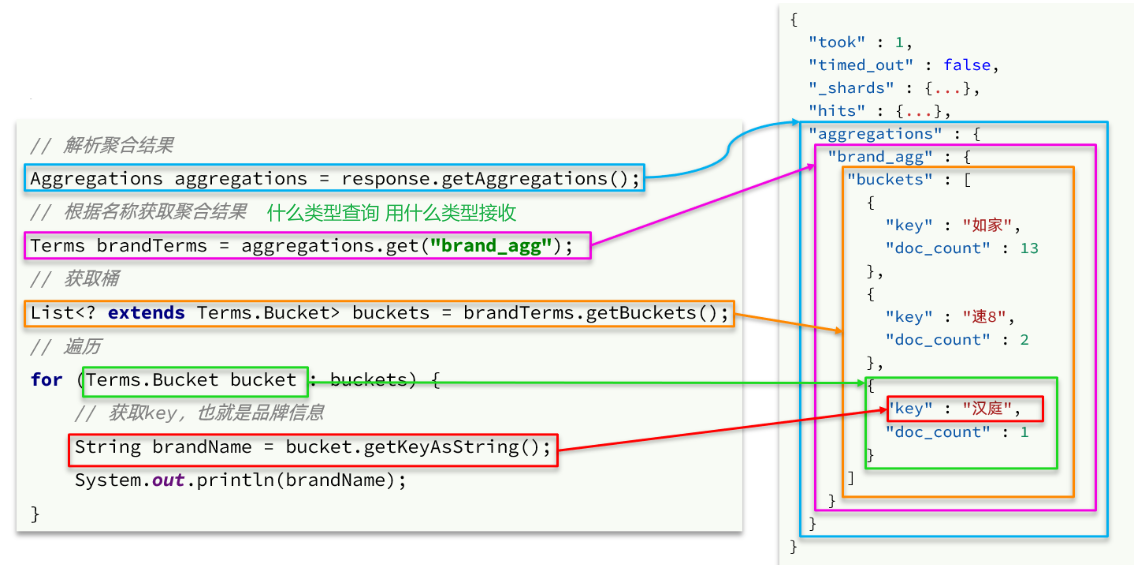Screen dimensions: 1135x565
Task: Click the comment "// 解析聚合结果"
Action: pos(101,145)
